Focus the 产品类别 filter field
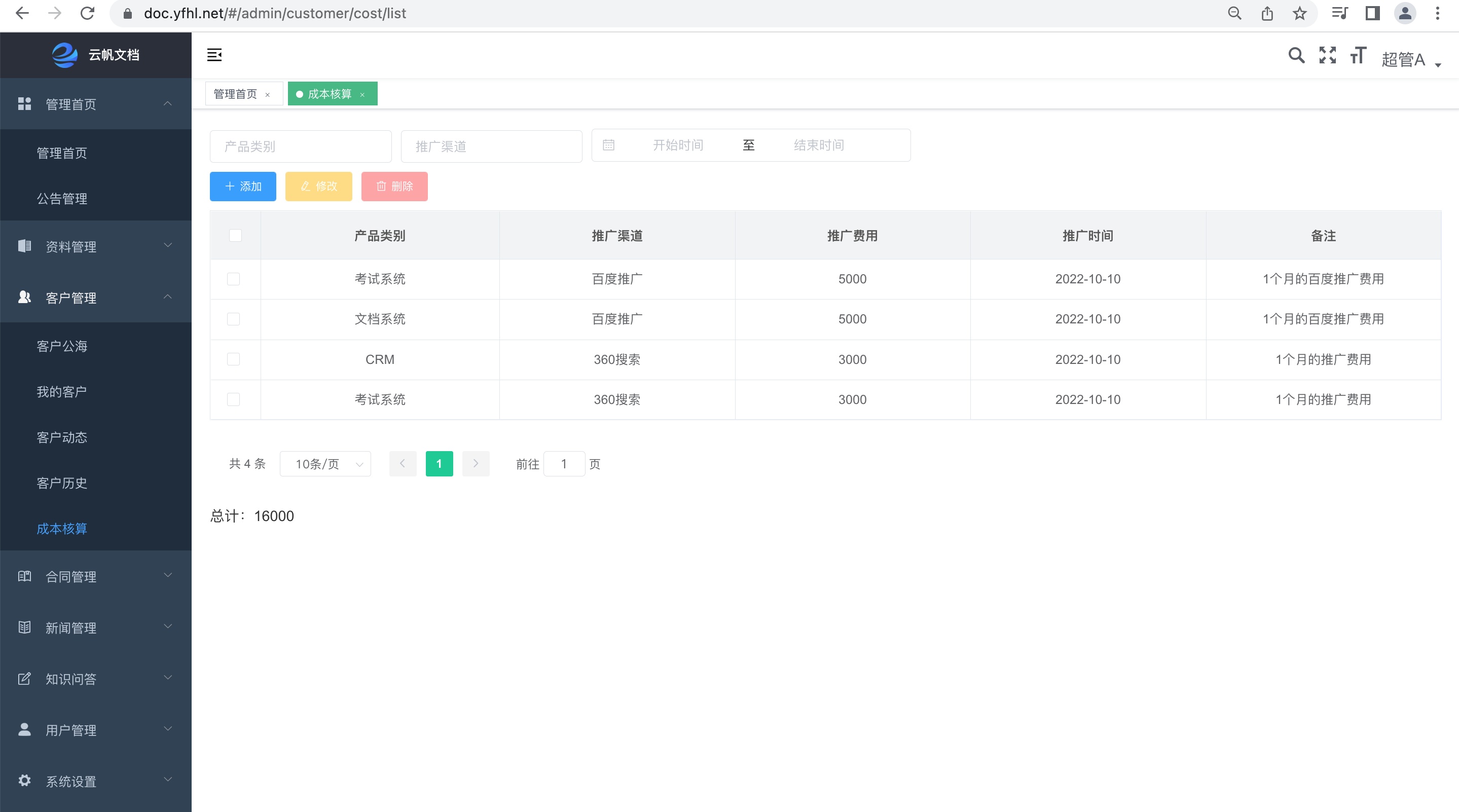The width and height of the screenshot is (1459, 812). pos(301,146)
